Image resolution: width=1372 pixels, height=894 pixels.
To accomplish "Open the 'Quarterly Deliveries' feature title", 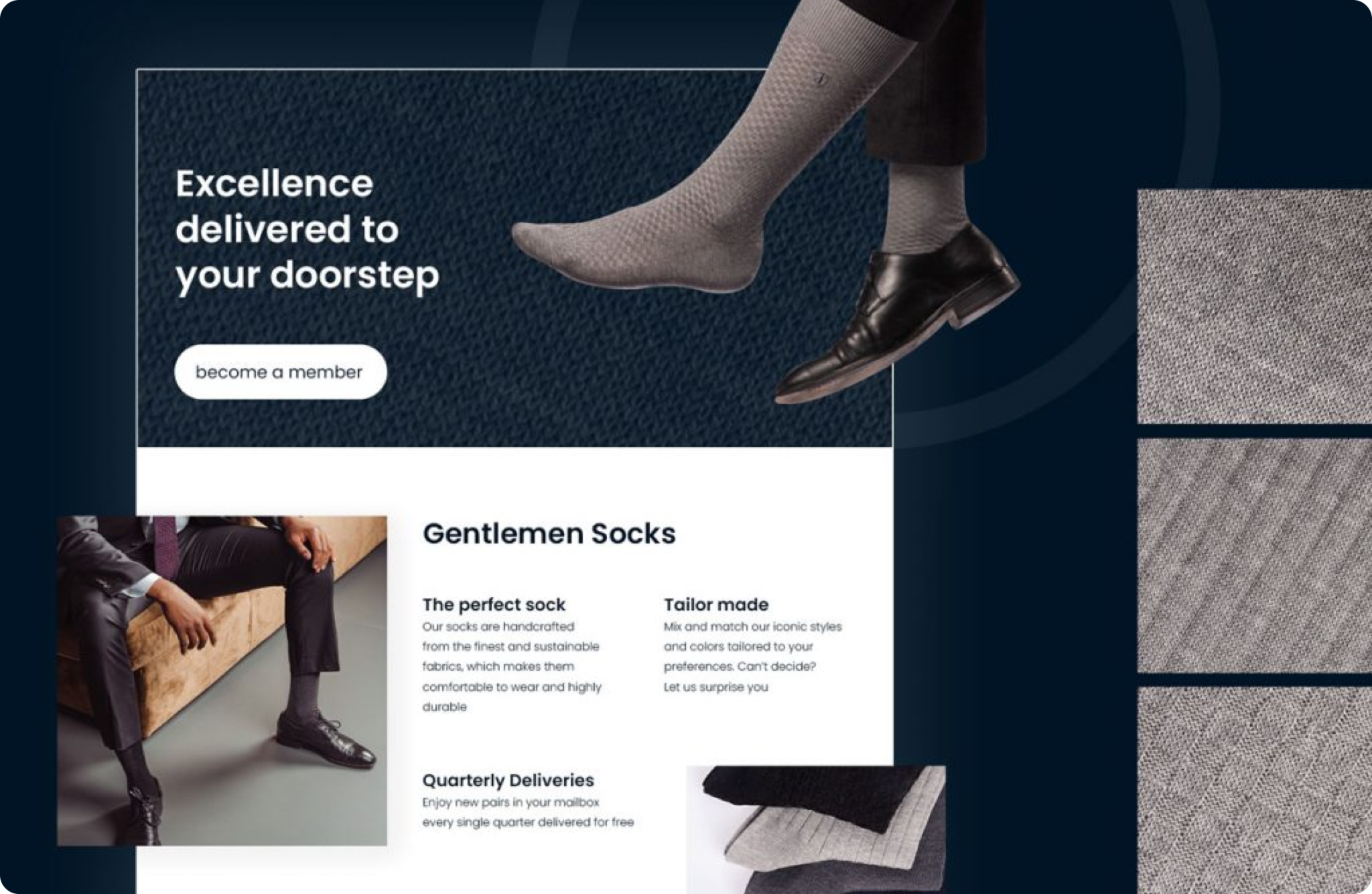I will coord(508,780).
